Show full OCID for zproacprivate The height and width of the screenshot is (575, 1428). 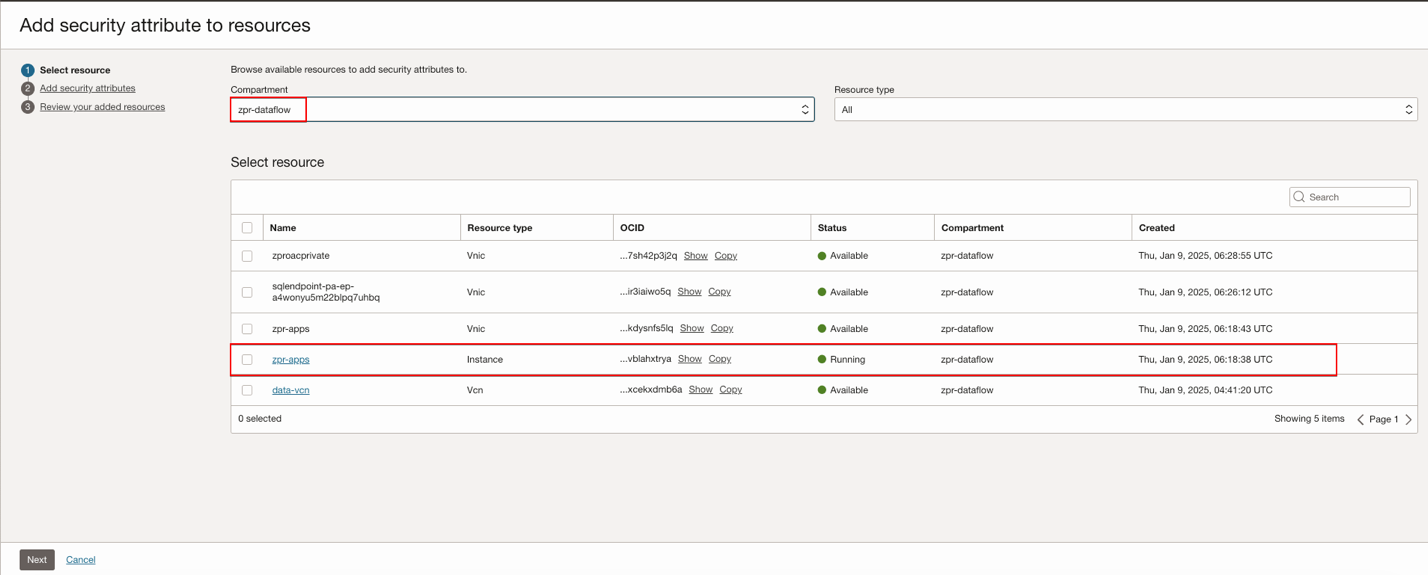coord(695,256)
